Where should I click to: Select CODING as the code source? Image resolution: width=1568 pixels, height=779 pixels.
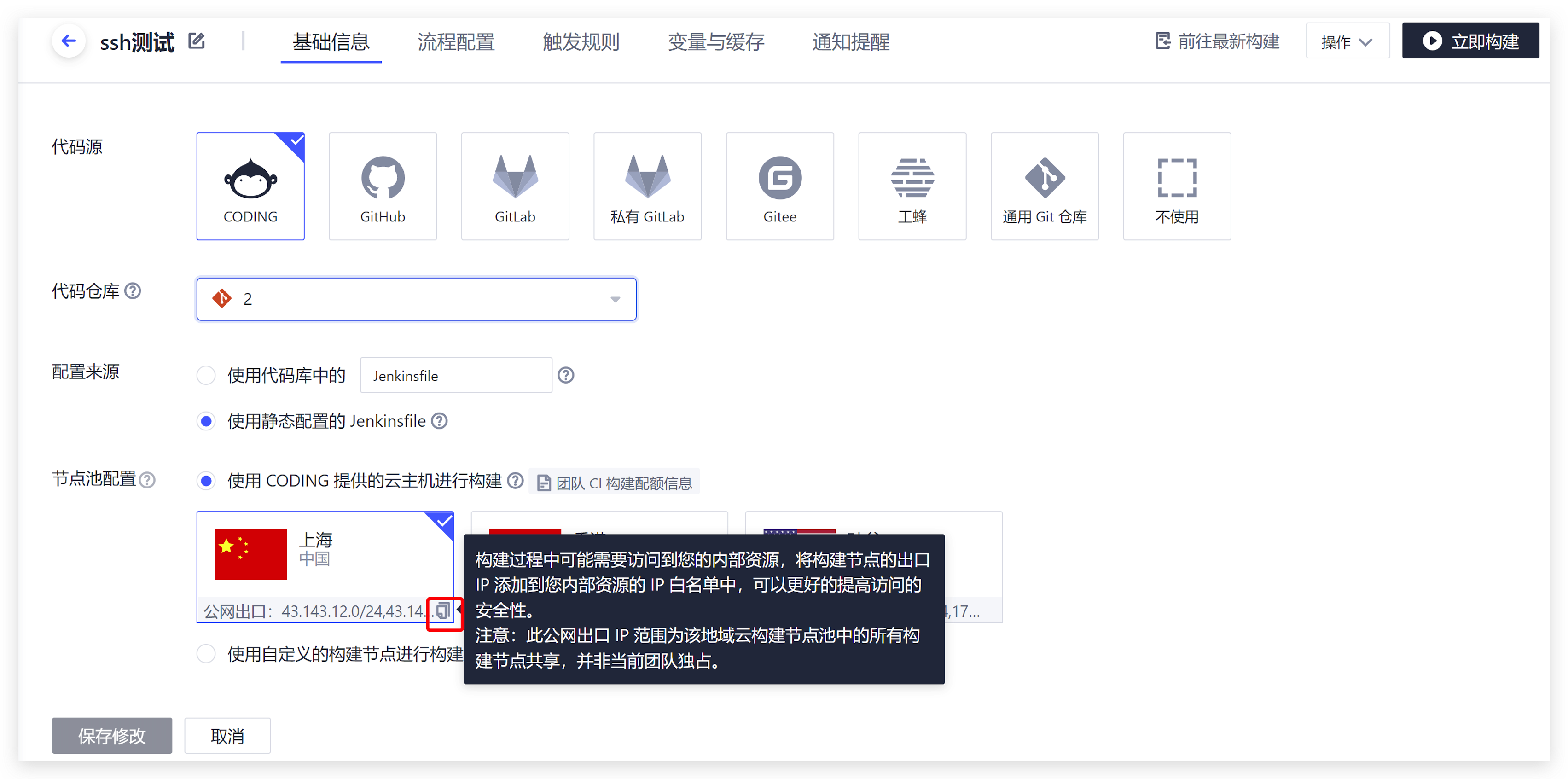pos(250,186)
